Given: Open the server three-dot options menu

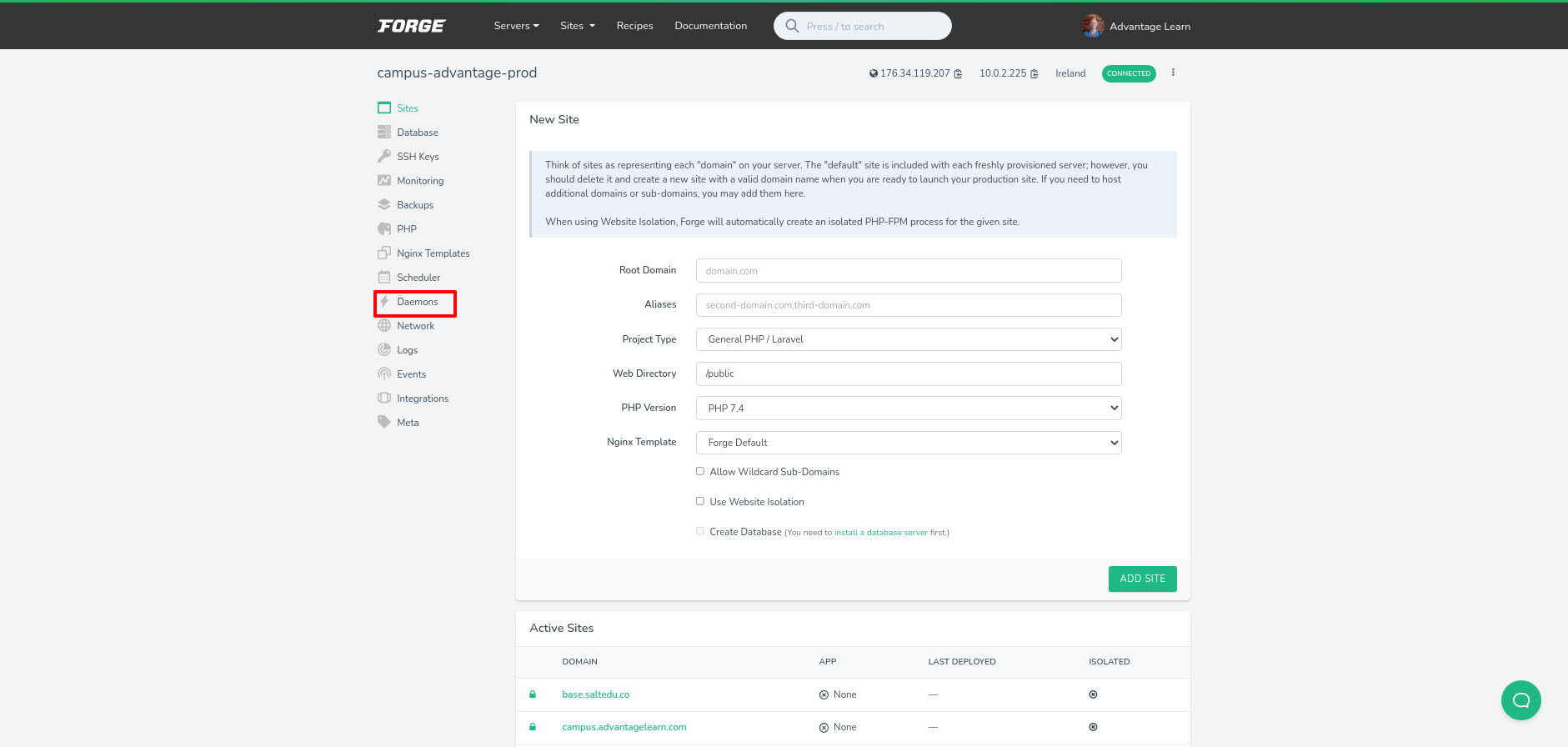Looking at the screenshot, I should [x=1173, y=73].
